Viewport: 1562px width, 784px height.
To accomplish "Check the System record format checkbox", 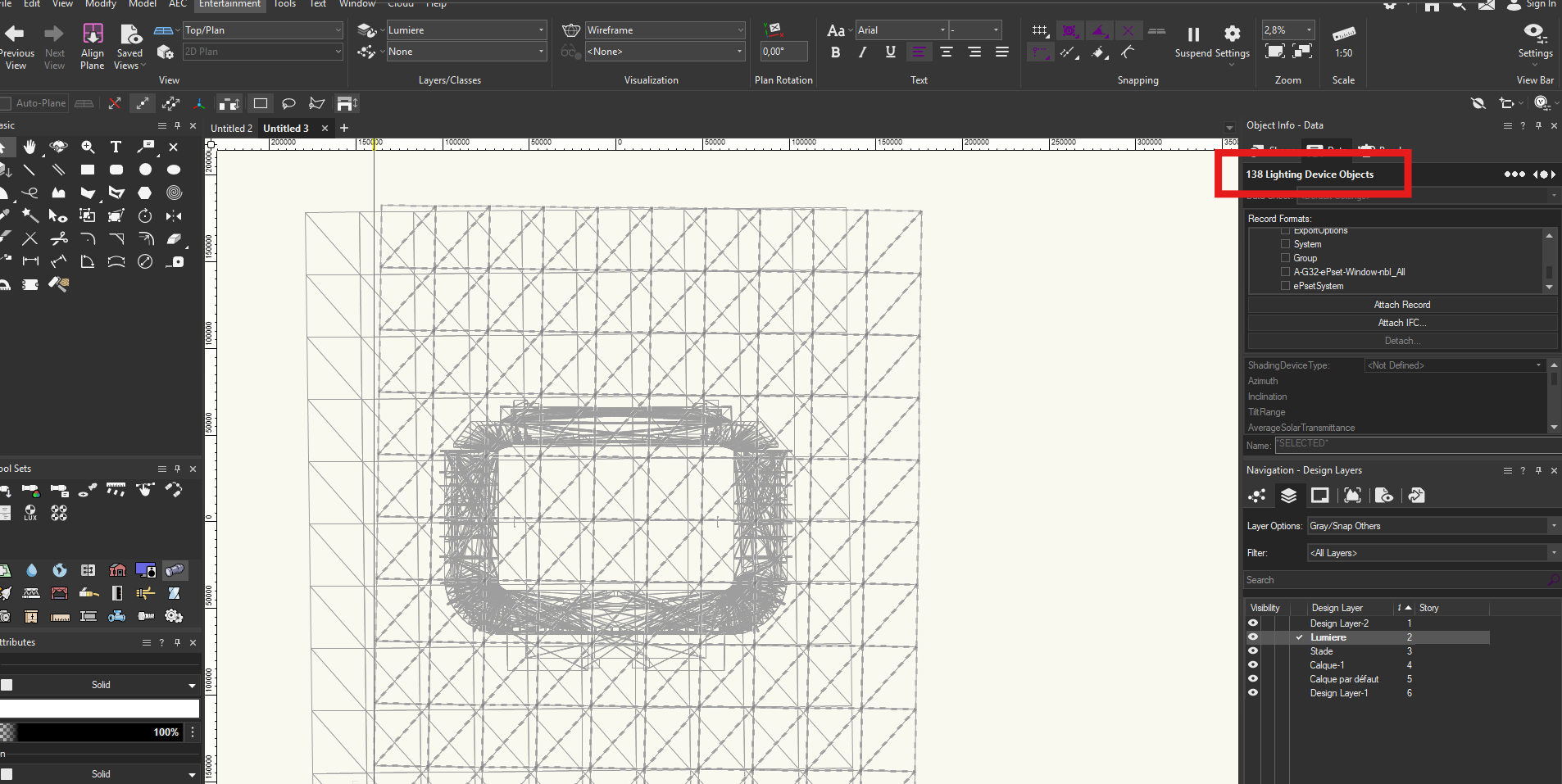I will (1285, 244).
